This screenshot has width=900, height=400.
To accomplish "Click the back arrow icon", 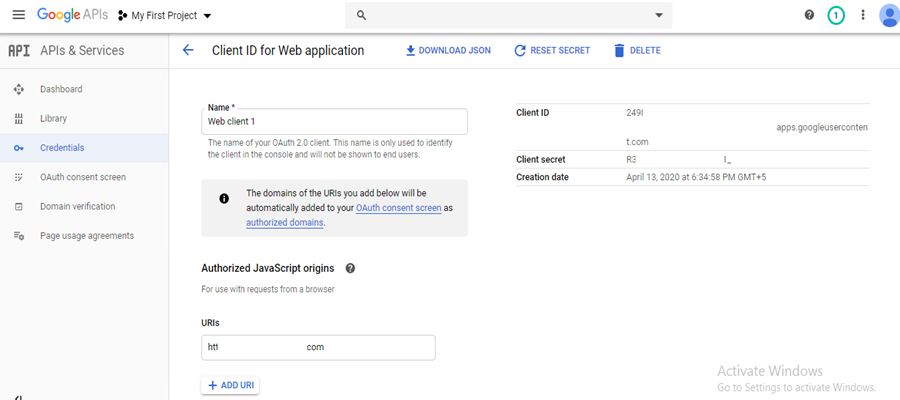I will click(x=188, y=50).
